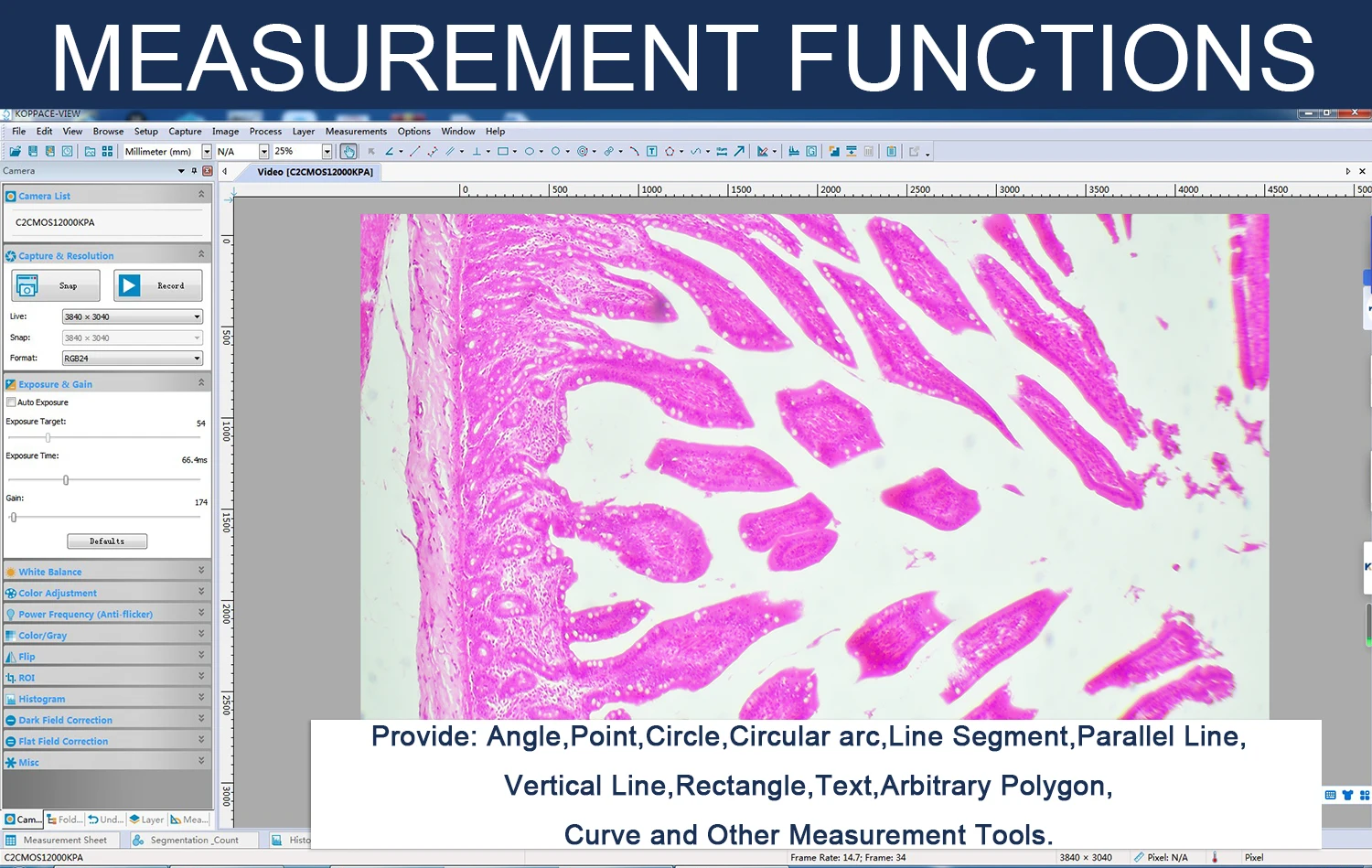Select the Arrow annotation tool
This screenshot has height=868, width=1372.
[739, 152]
